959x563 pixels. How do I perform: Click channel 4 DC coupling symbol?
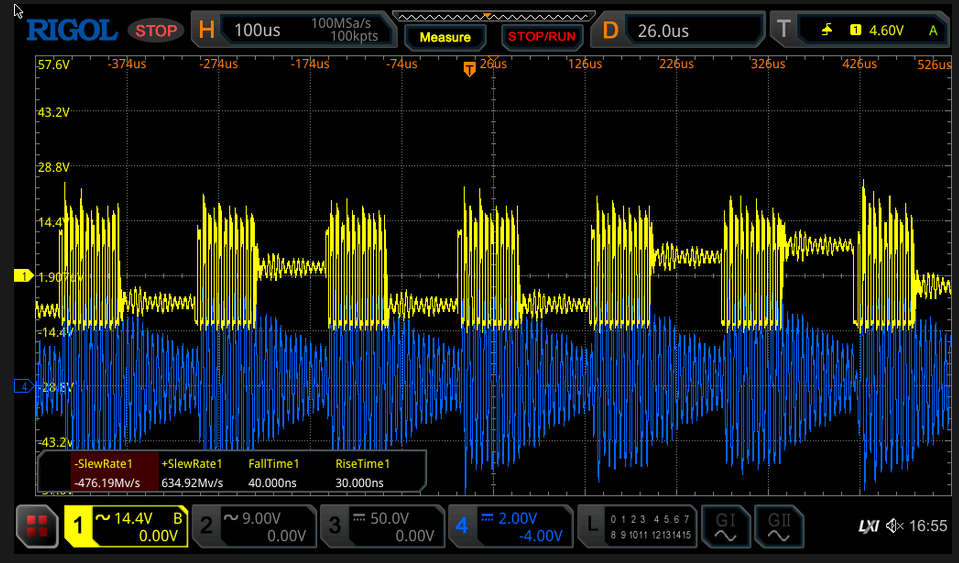487,518
